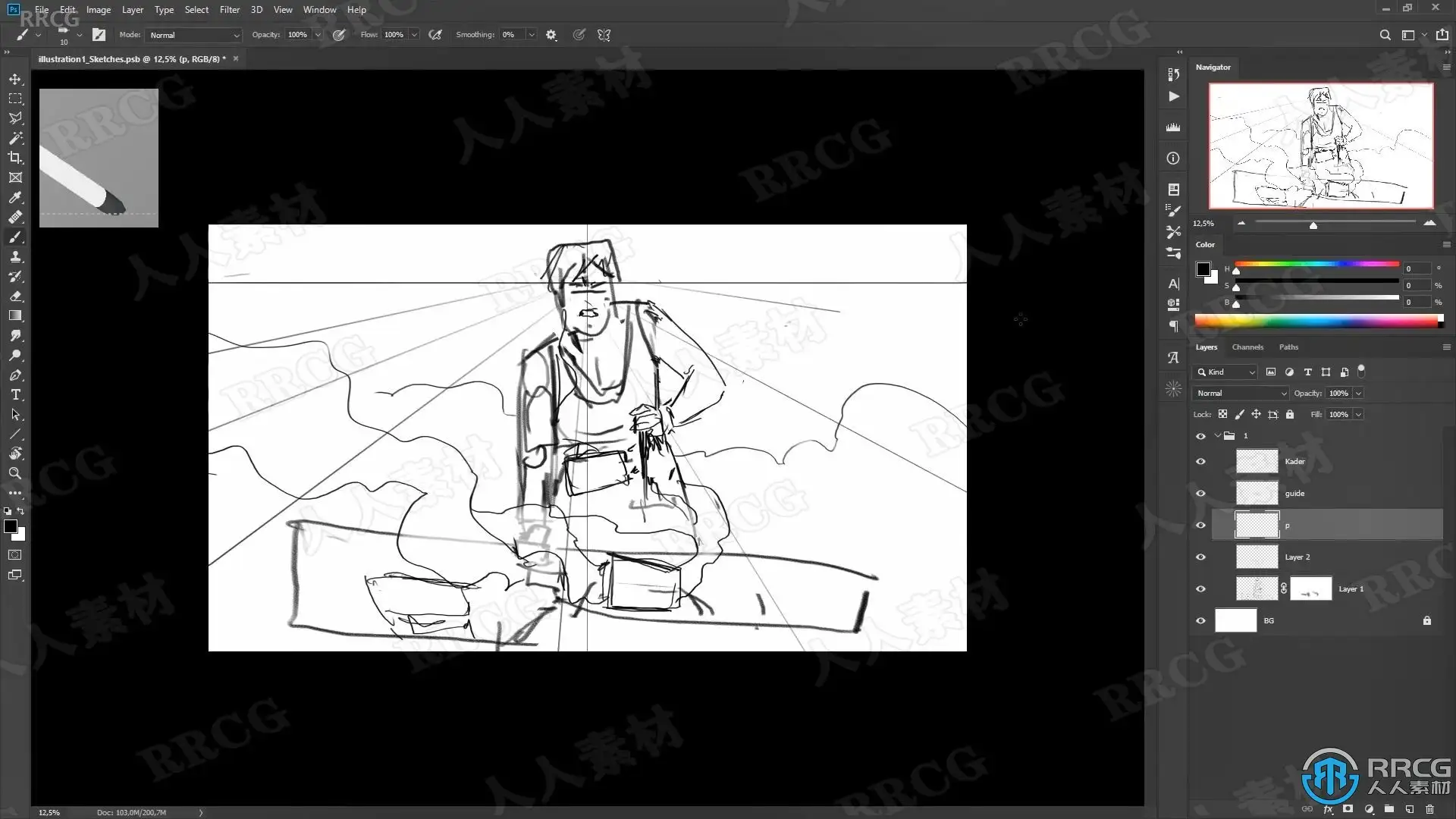Select the Horizontal Type tool
Screen dimensions: 1456x819
pos(15,395)
